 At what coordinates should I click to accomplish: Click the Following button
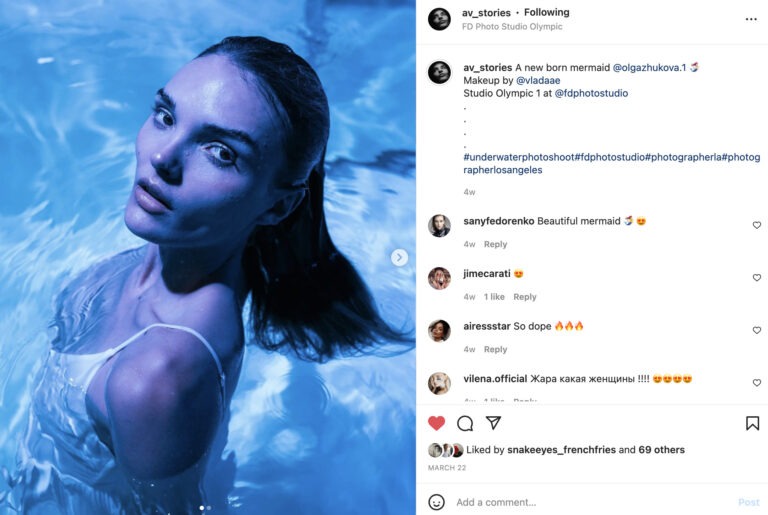click(x=547, y=12)
